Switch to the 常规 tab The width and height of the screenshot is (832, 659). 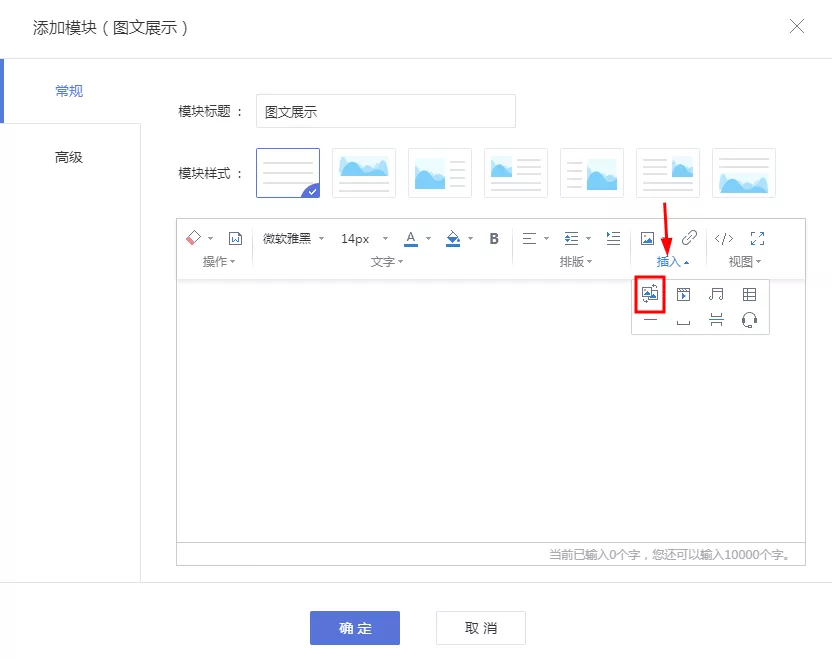click(70, 91)
